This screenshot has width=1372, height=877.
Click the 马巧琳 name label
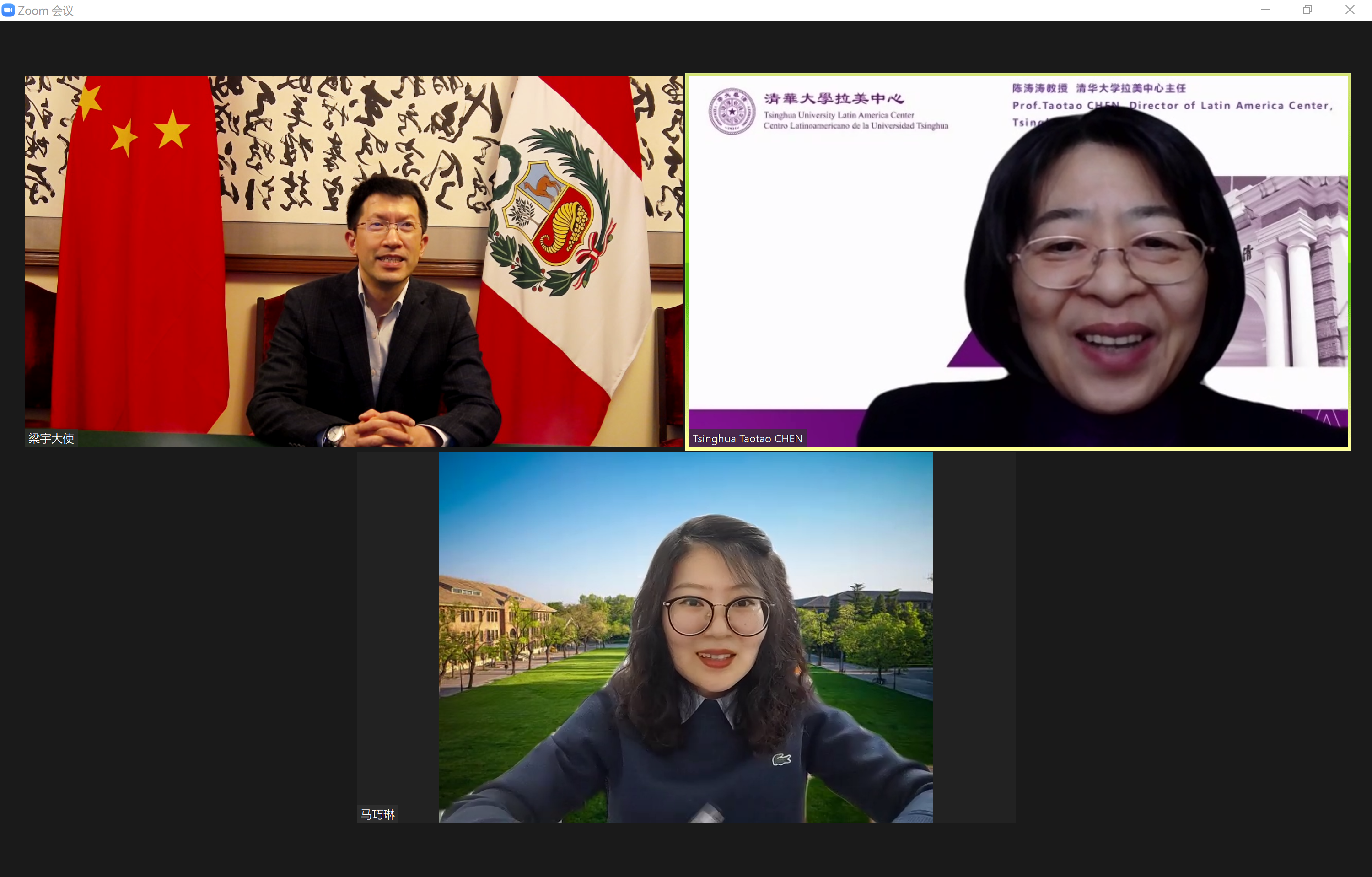point(377,814)
